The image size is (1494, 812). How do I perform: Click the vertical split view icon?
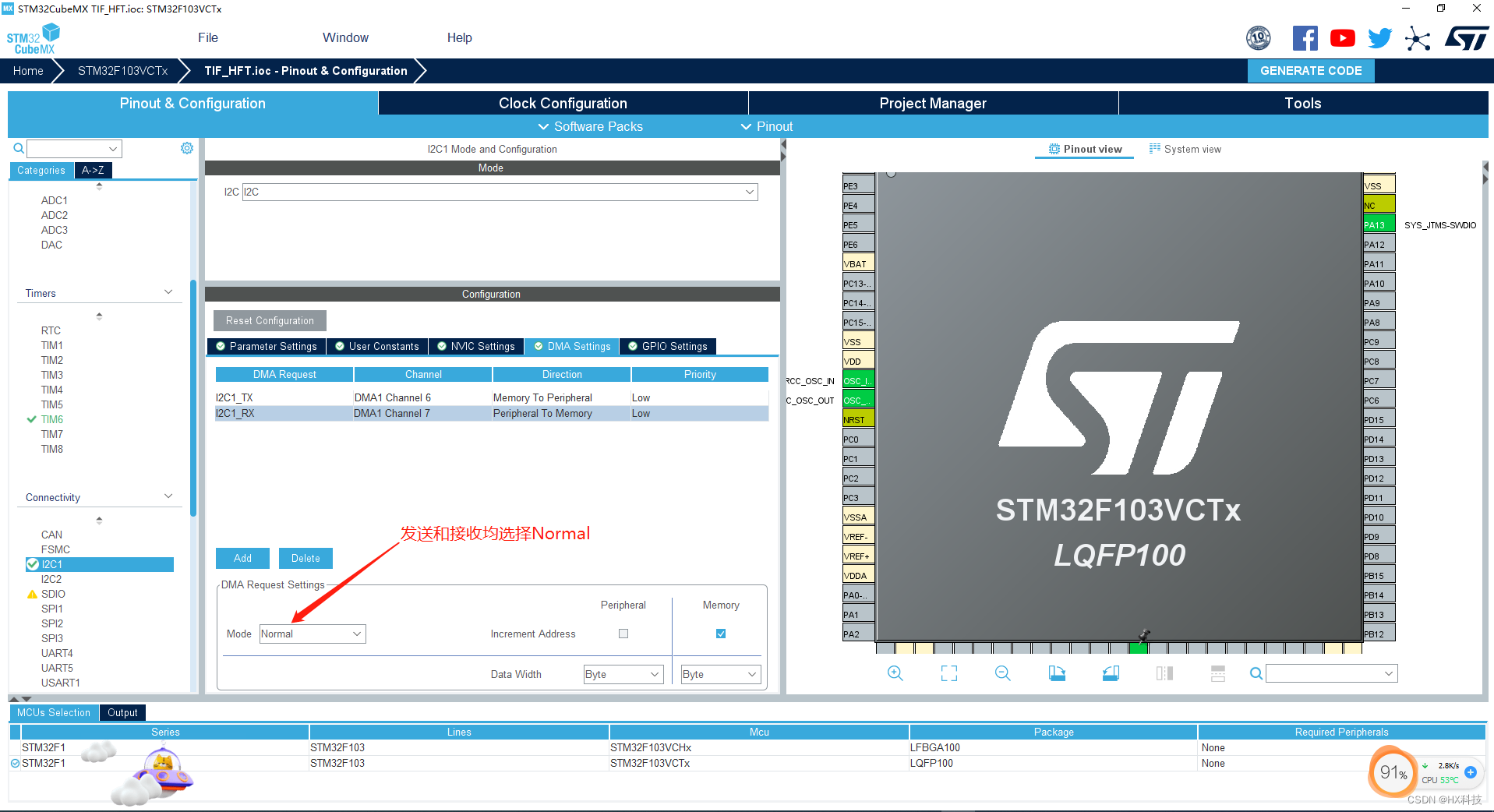click(1218, 673)
